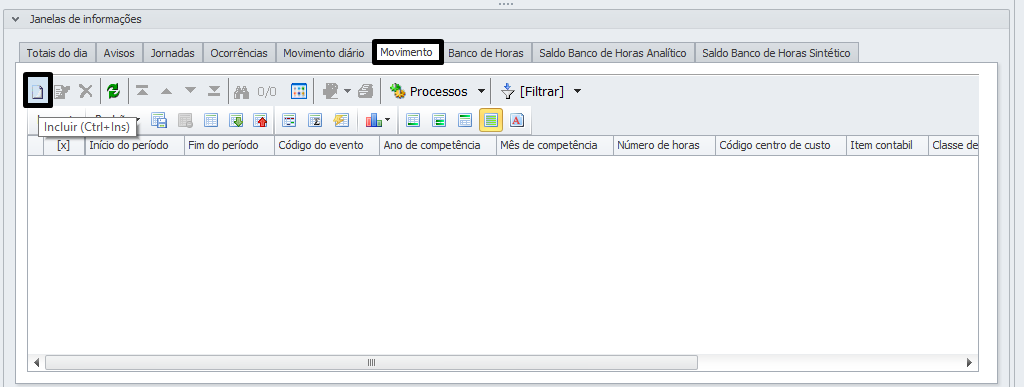Click the lightning bolt table icon

tap(342, 120)
